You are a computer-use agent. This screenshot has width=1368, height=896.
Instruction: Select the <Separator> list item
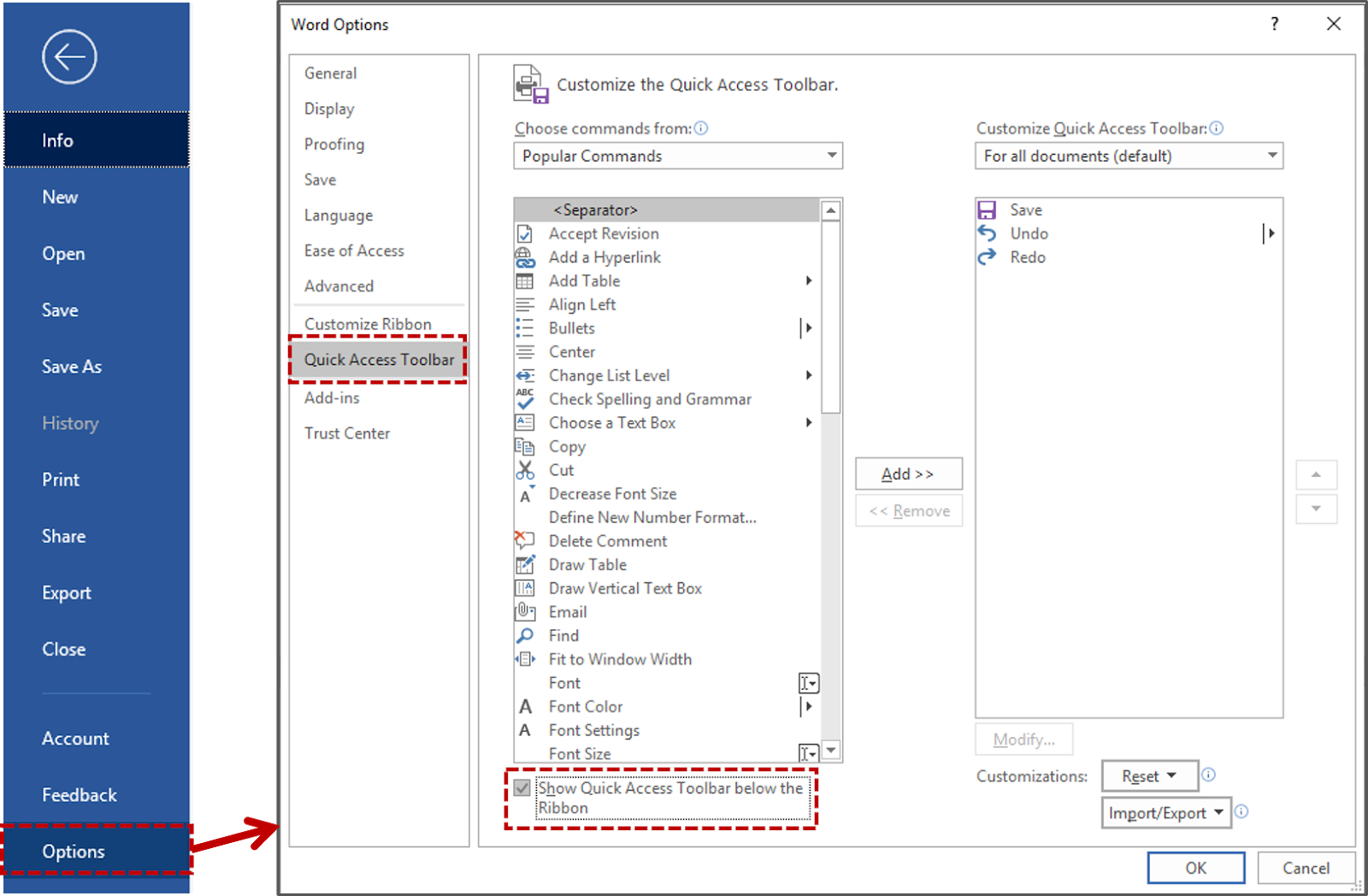coord(667,210)
